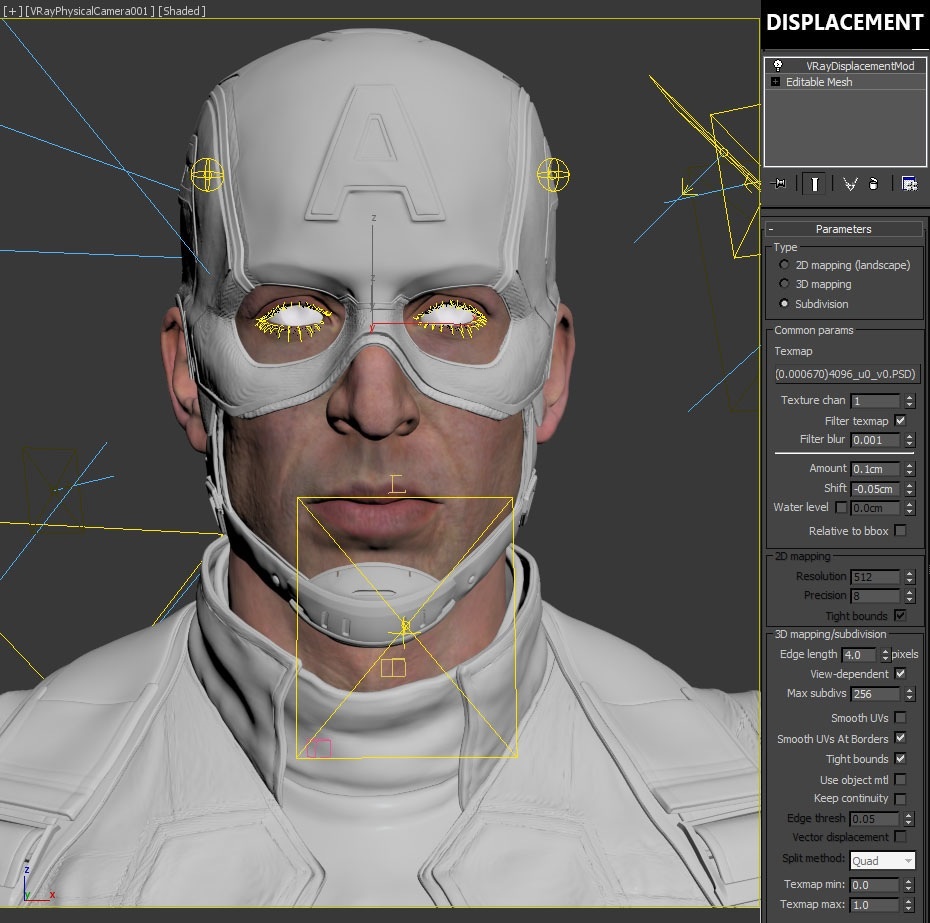The height and width of the screenshot is (923, 930).
Task: Click the Shift spinner arrows
Action: pyautogui.click(x=910, y=489)
